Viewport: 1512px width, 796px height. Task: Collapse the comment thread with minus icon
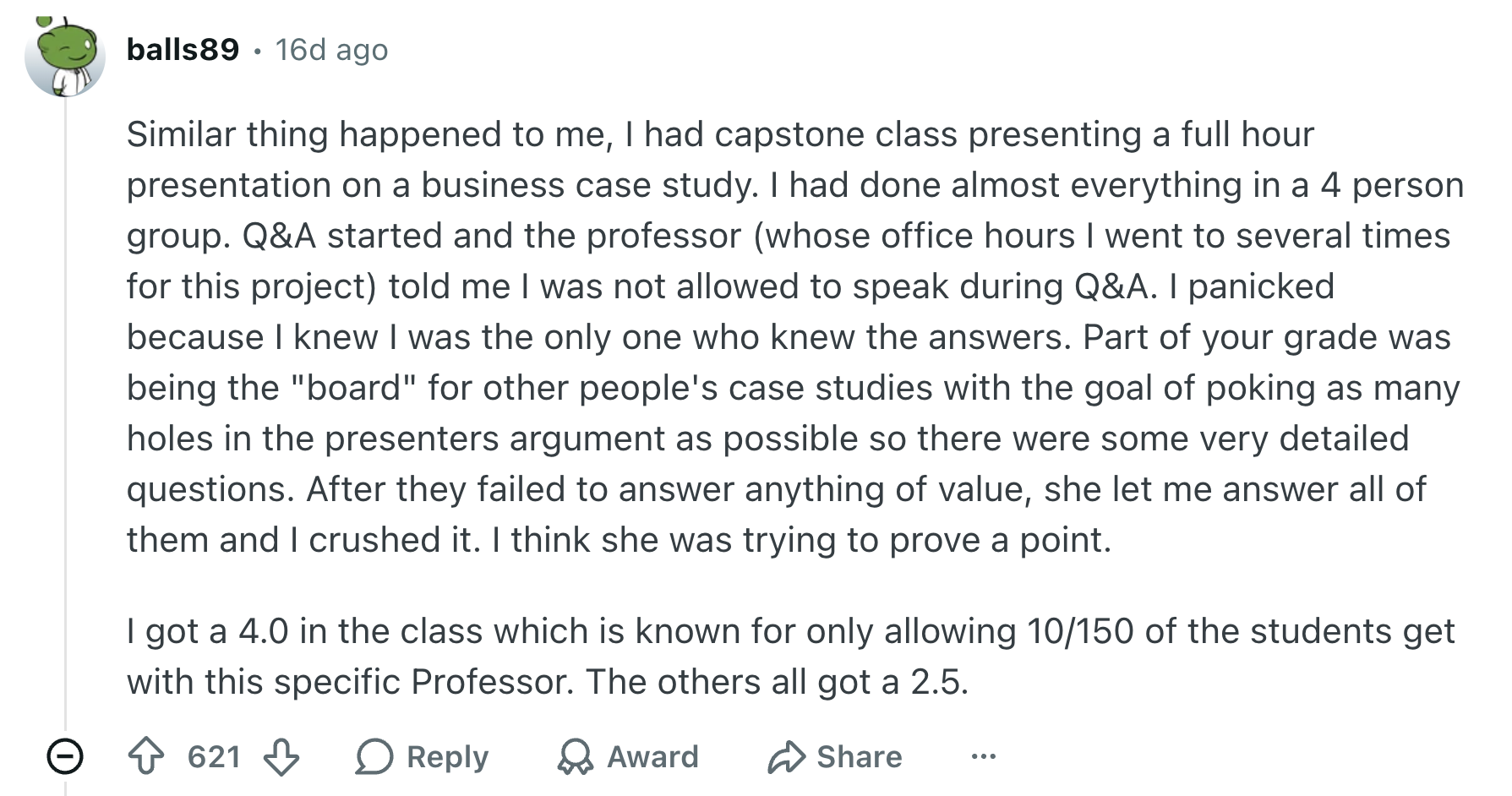click(65, 755)
